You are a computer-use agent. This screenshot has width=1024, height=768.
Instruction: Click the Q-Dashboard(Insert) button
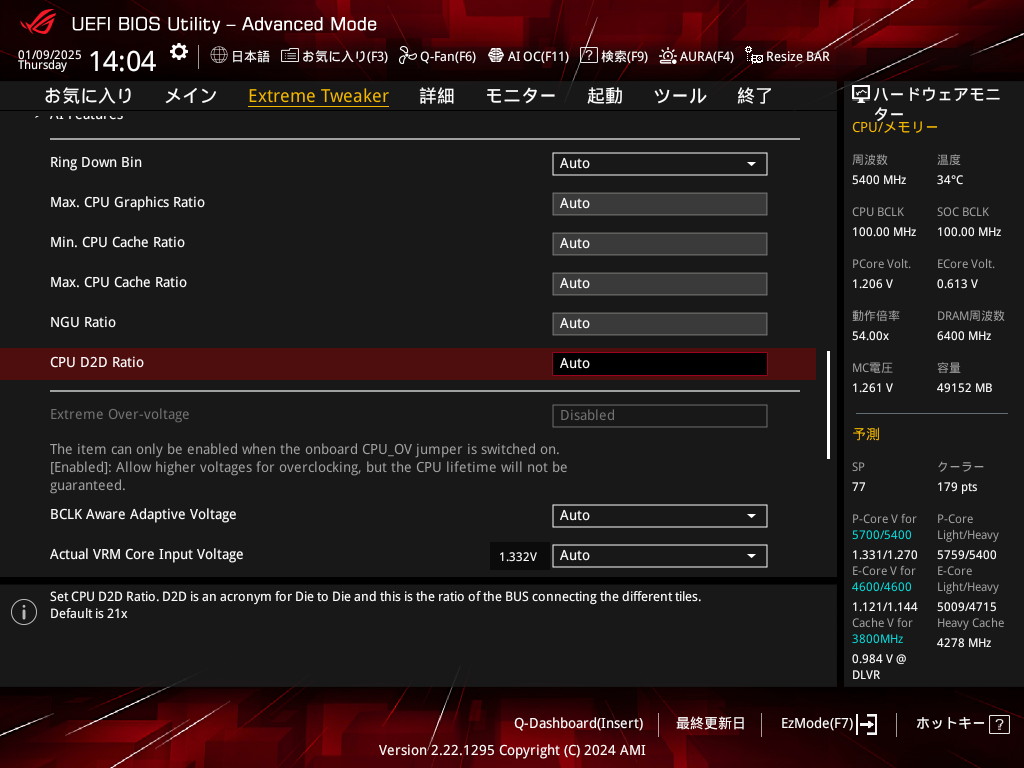tap(578, 723)
